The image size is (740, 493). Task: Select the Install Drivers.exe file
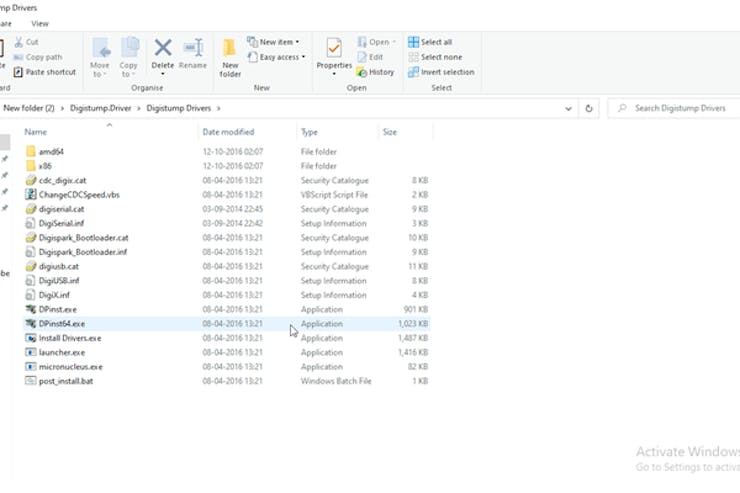(x=69, y=338)
